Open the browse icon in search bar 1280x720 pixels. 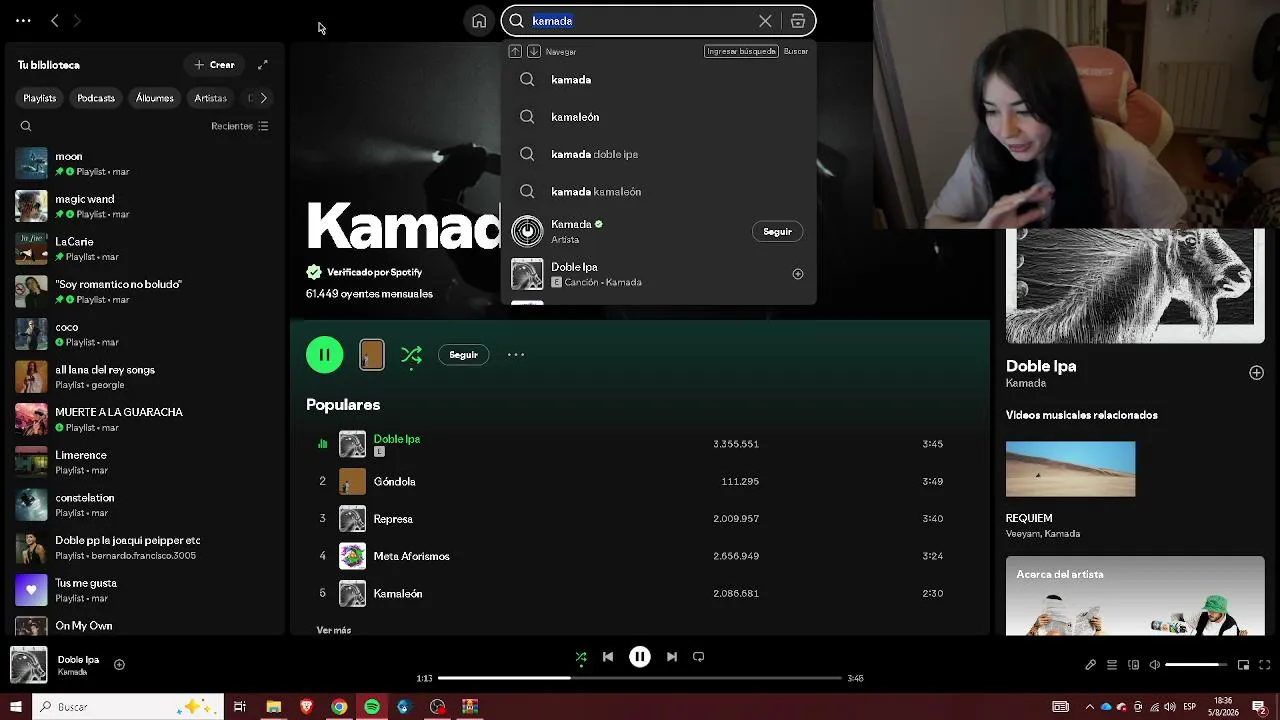[798, 21]
